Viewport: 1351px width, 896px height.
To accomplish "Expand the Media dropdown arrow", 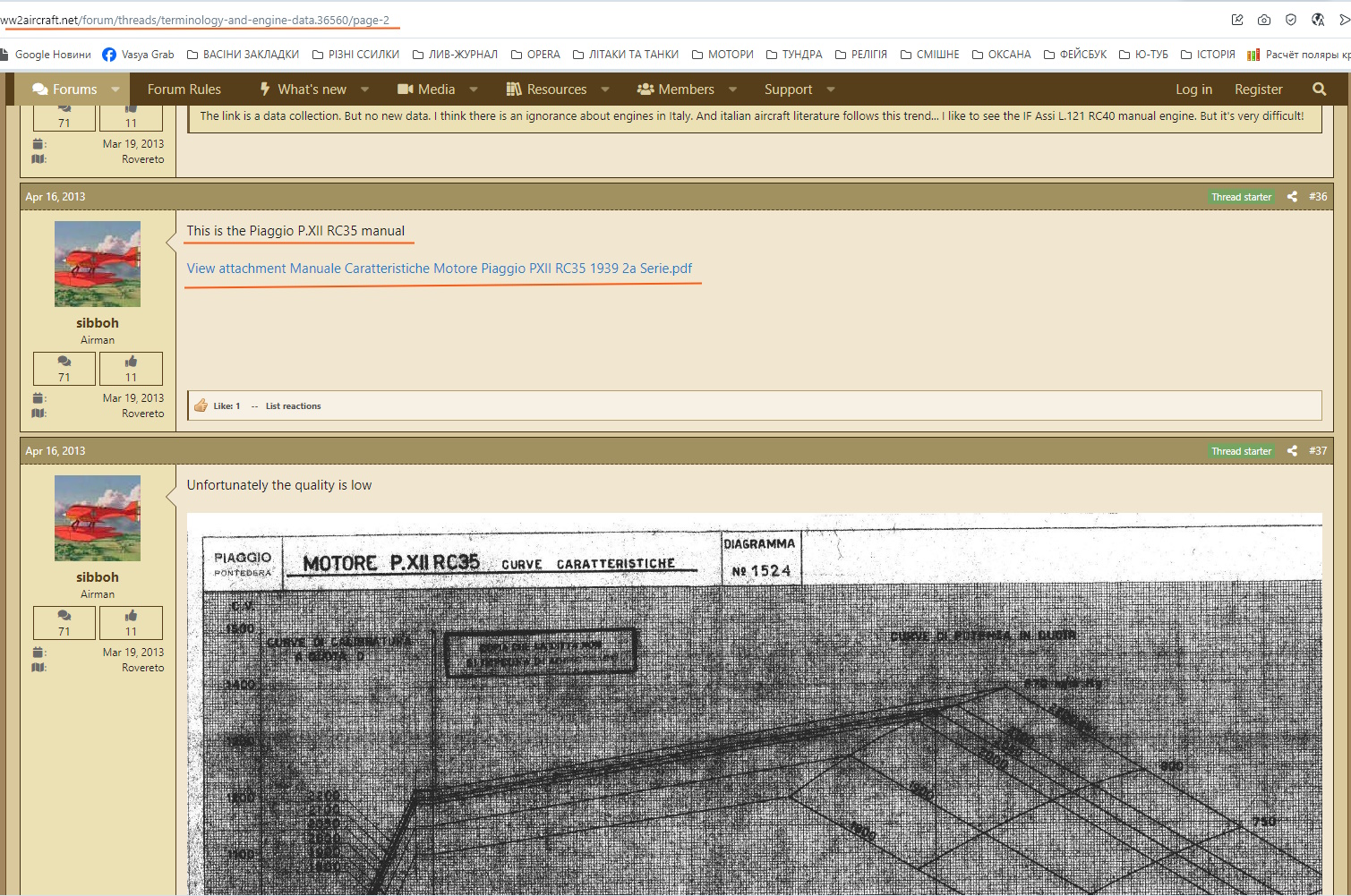I will (474, 90).
